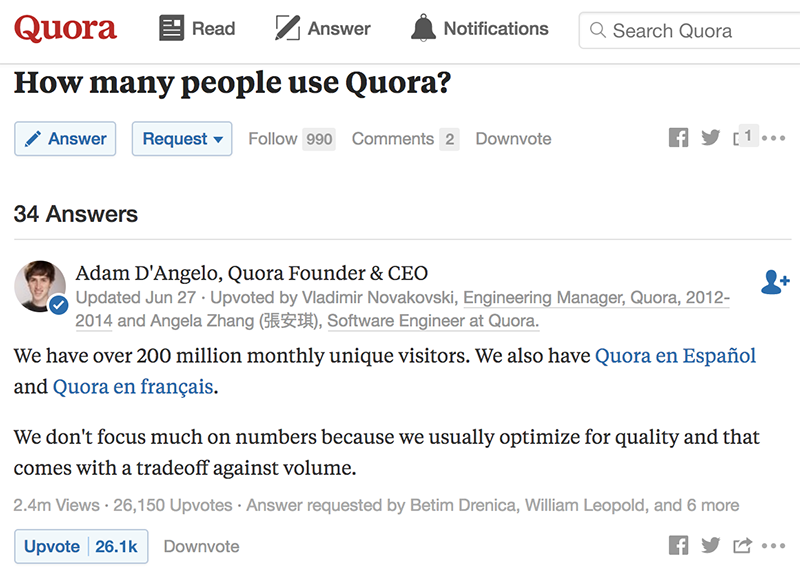
Task: Share question on Twitter
Action: 711,138
